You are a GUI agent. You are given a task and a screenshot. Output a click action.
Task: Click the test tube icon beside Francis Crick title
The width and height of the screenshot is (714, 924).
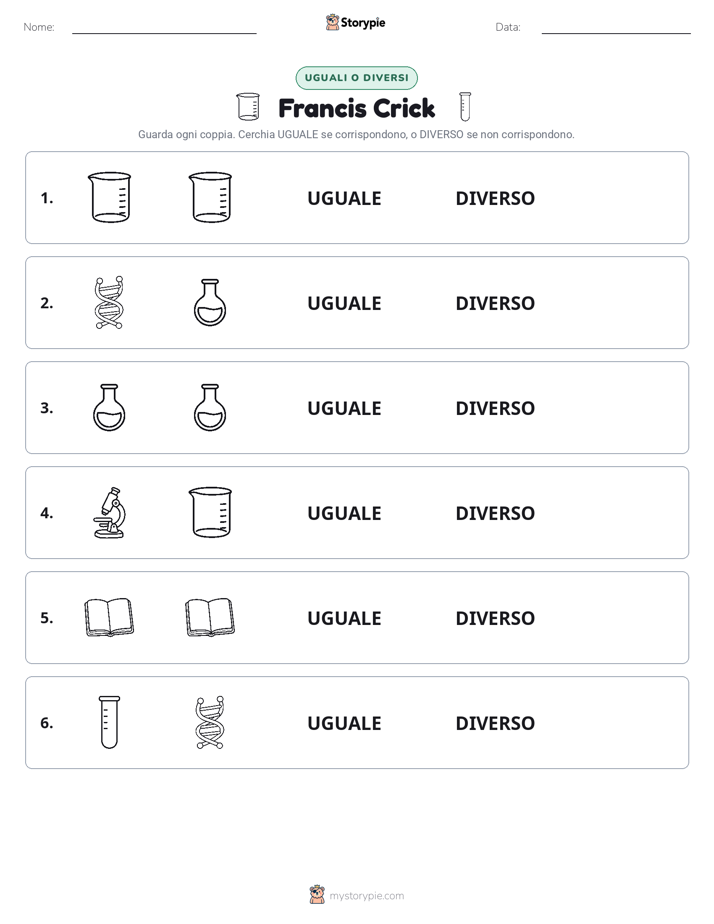pyautogui.click(x=465, y=107)
